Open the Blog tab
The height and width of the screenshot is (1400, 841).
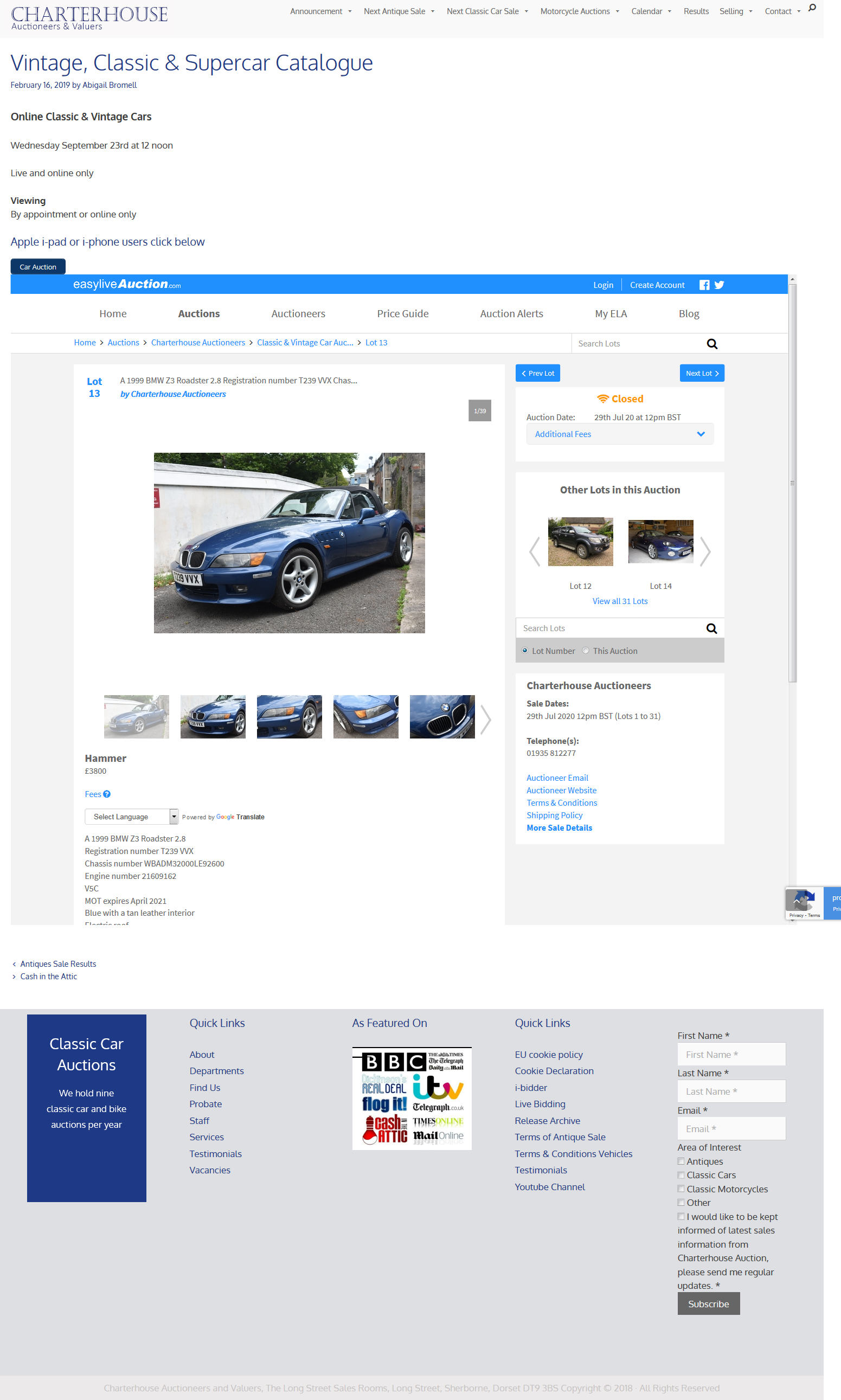pyautogui.click(x=689, y=314)
